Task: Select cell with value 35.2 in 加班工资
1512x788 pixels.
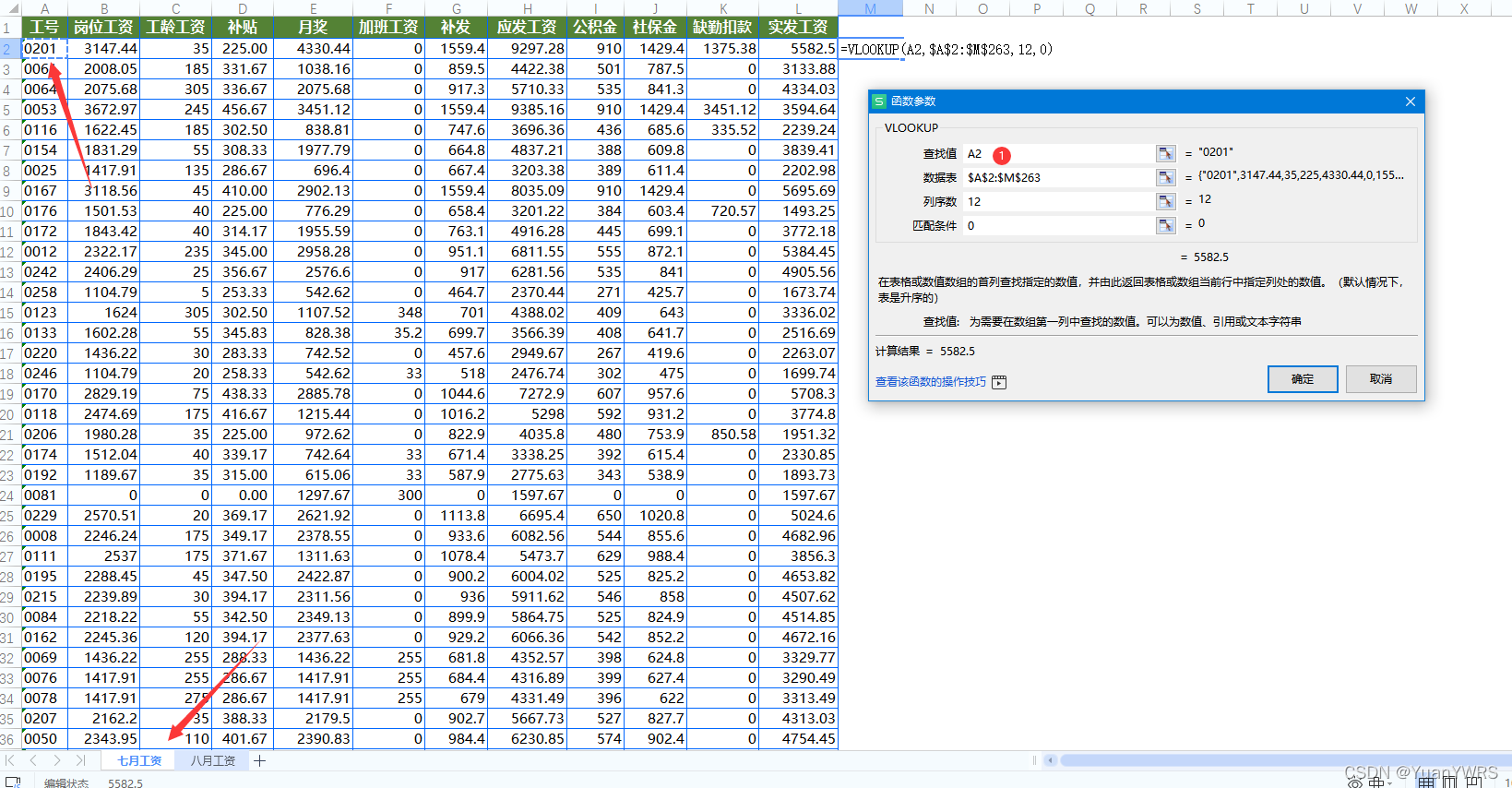Action: pyautogui.click(x=388, y=333)
